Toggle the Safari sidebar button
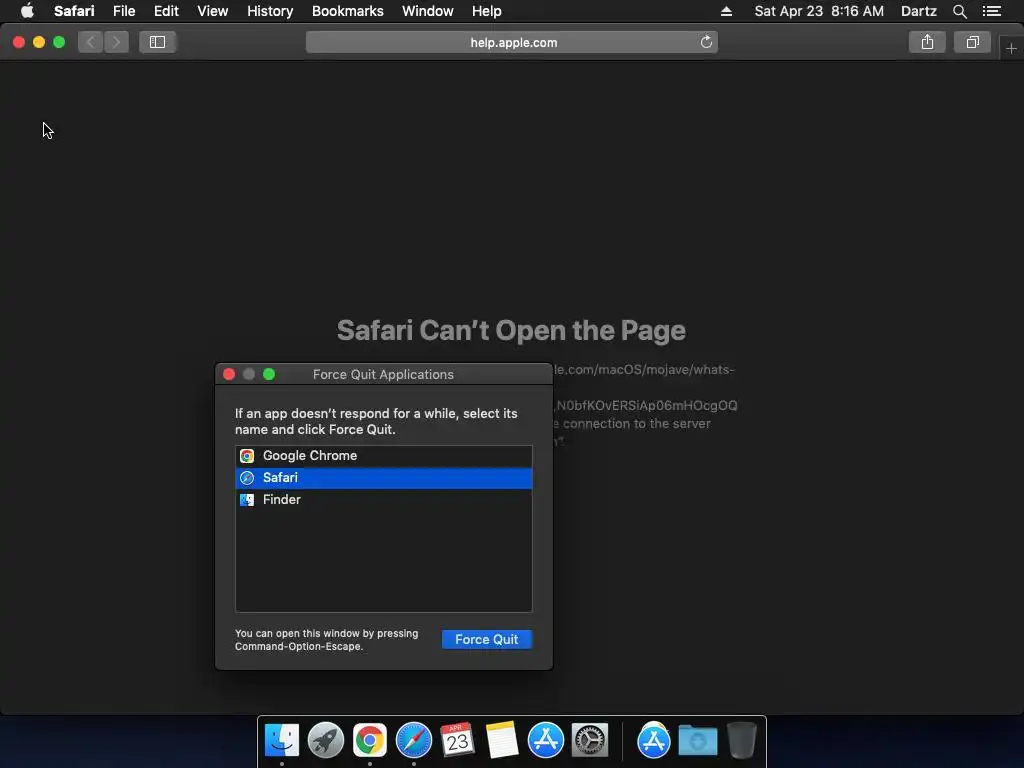The width and height of the screenshot is (1024, 768). click(x=157, y=42)
